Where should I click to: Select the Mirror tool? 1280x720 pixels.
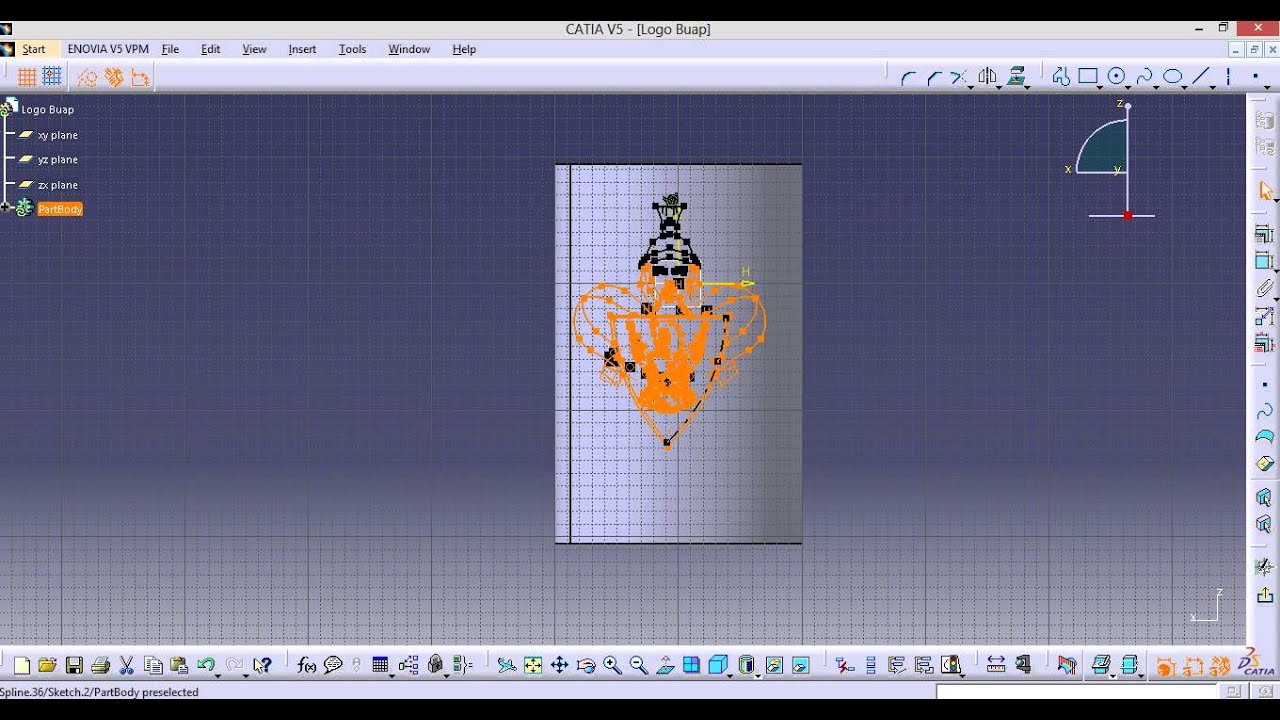coord(987,77)
